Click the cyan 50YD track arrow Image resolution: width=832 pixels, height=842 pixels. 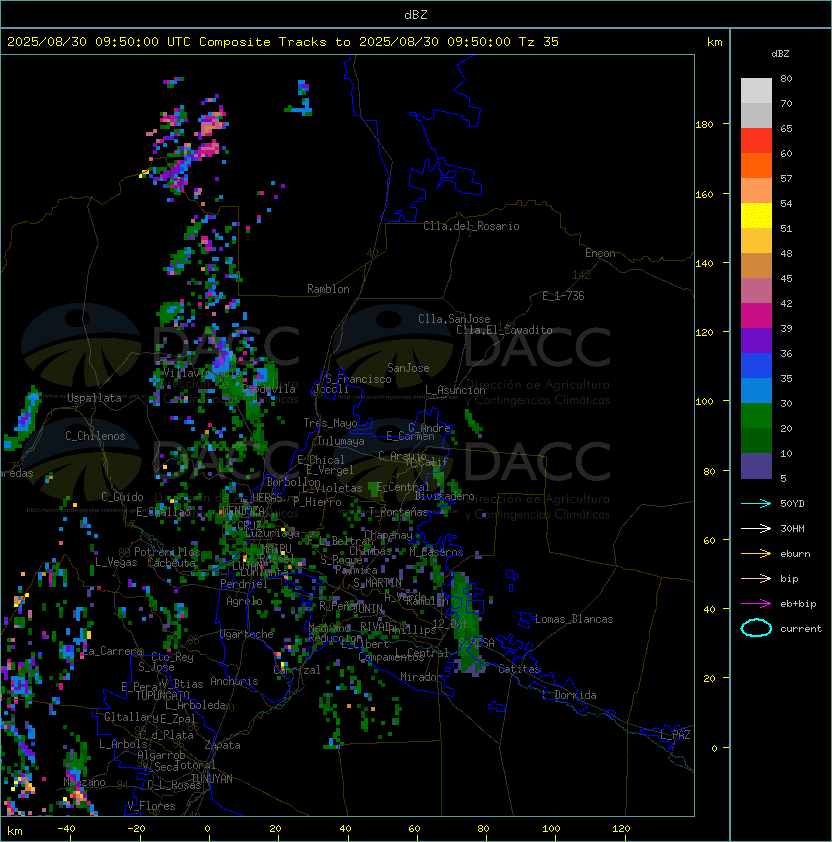tap(756, 504)
